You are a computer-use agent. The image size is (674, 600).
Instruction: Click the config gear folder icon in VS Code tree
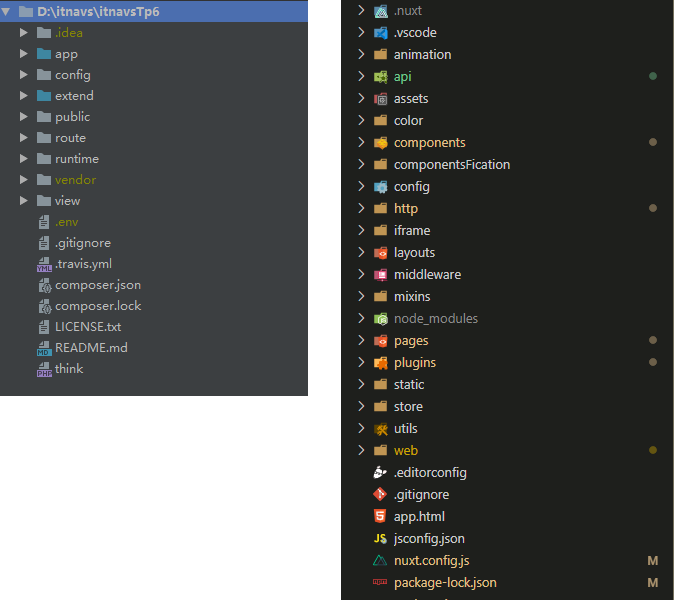point(380,187)
